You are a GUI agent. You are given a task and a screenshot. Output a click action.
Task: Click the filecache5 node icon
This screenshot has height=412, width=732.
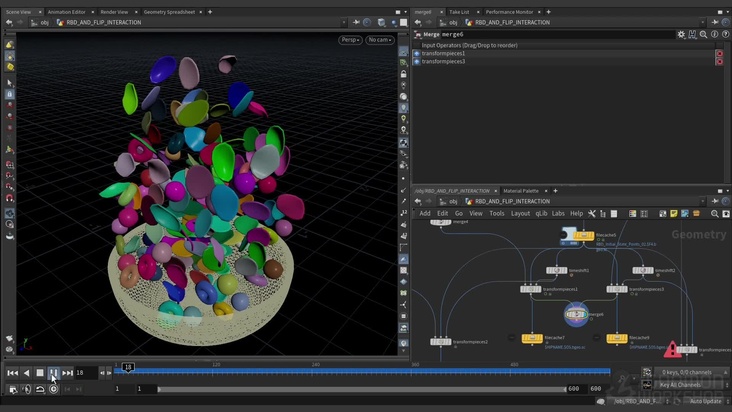tap(583, 236)
